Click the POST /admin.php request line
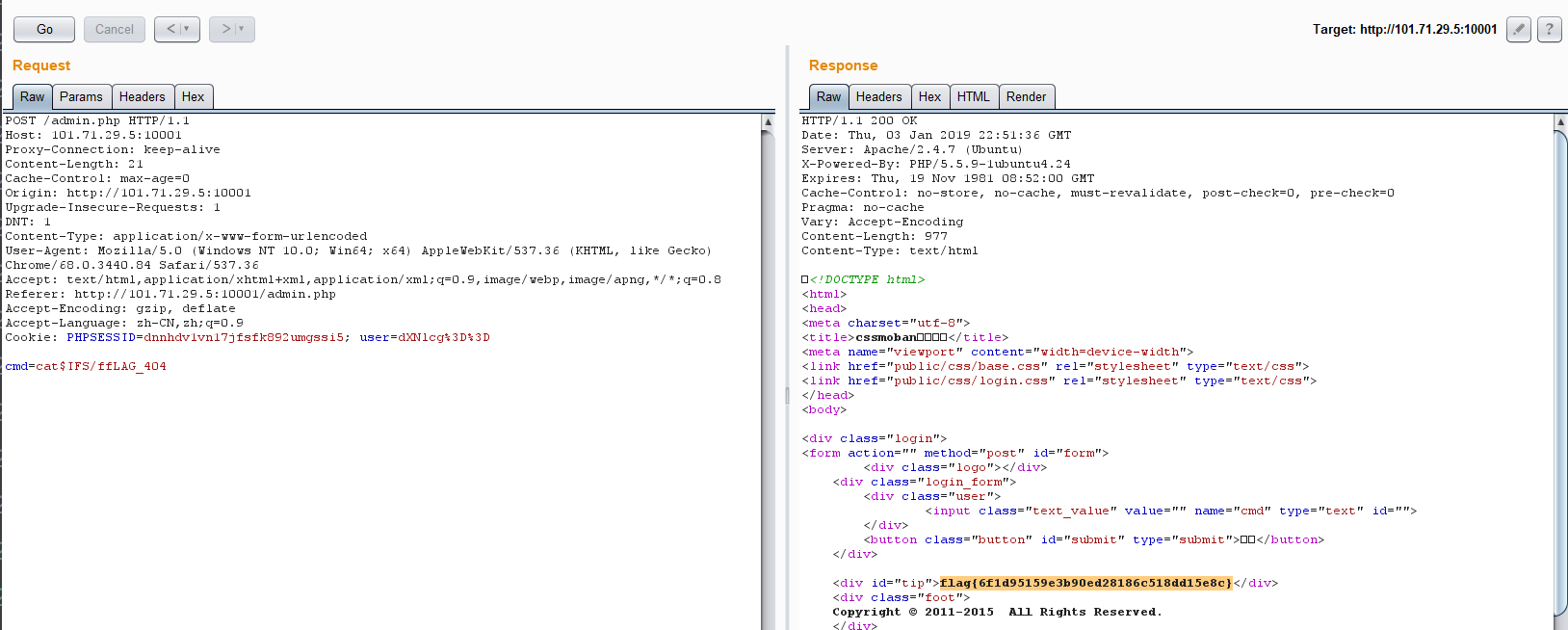 click(x=97, y=120)
